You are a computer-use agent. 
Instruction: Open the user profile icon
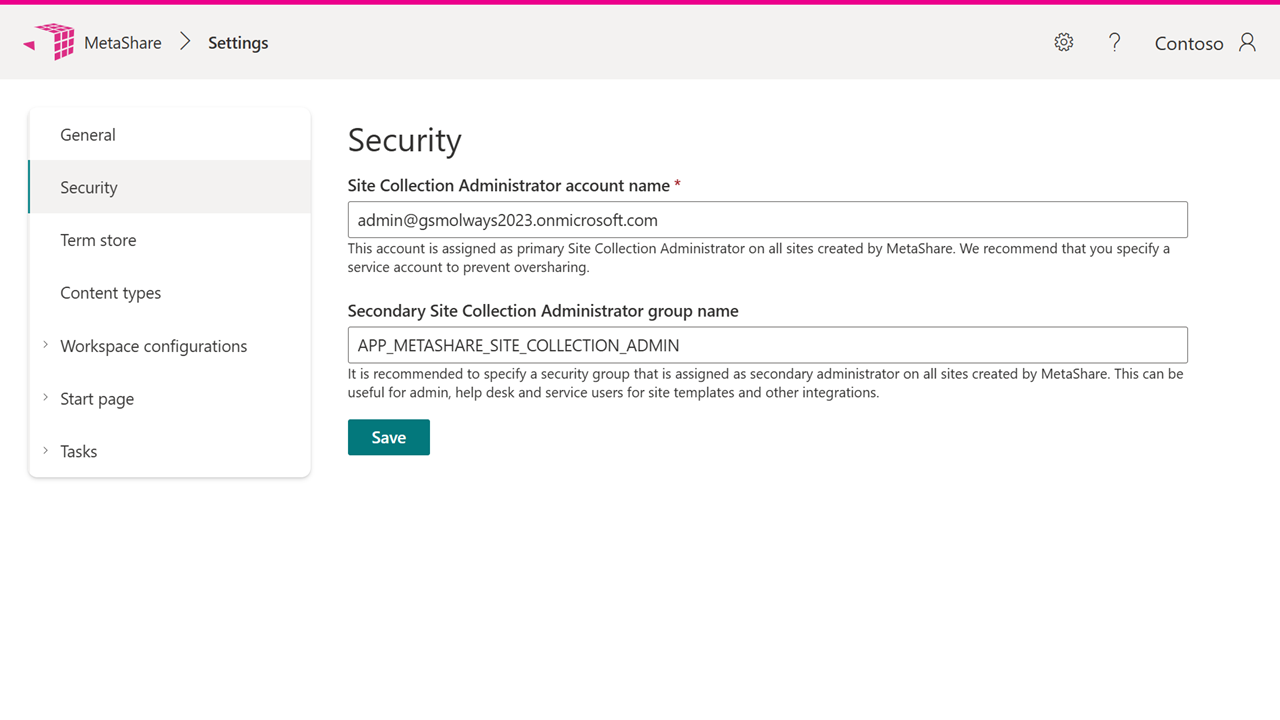point(1247,42)
